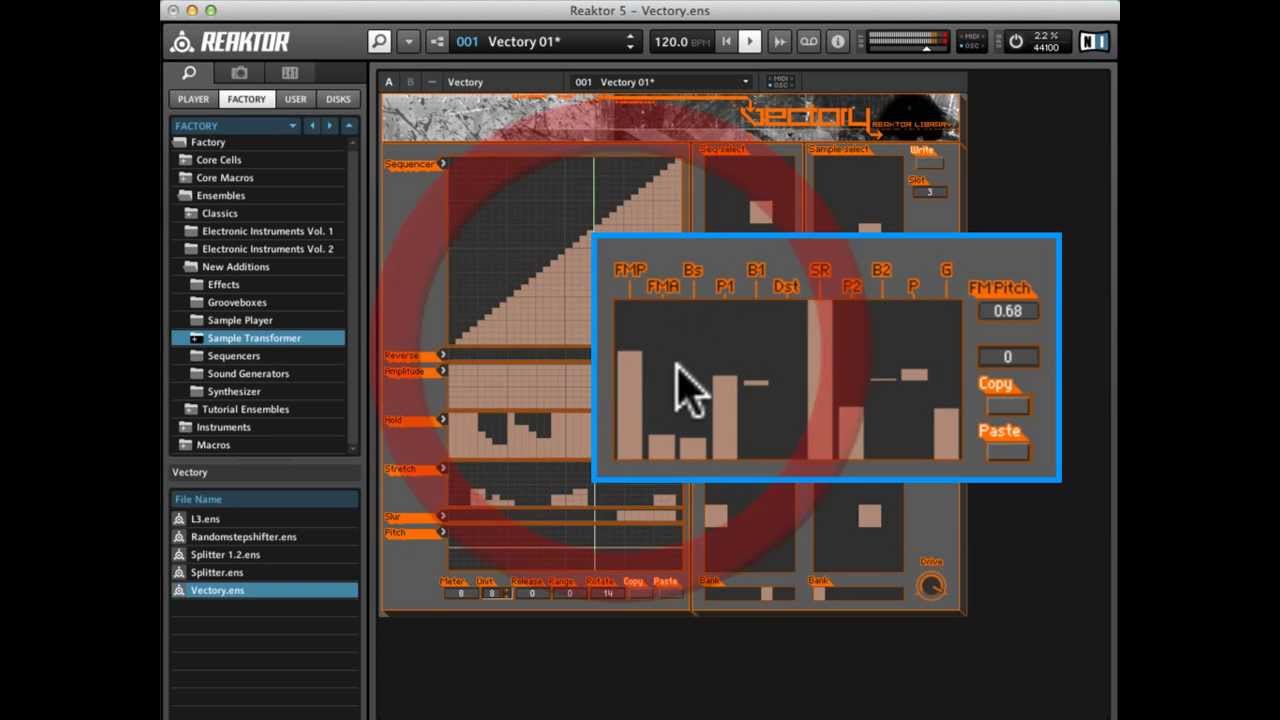Click the structure view icon beside snapshot name
Screen dimensions: 1280x720
tap(437, 42)
